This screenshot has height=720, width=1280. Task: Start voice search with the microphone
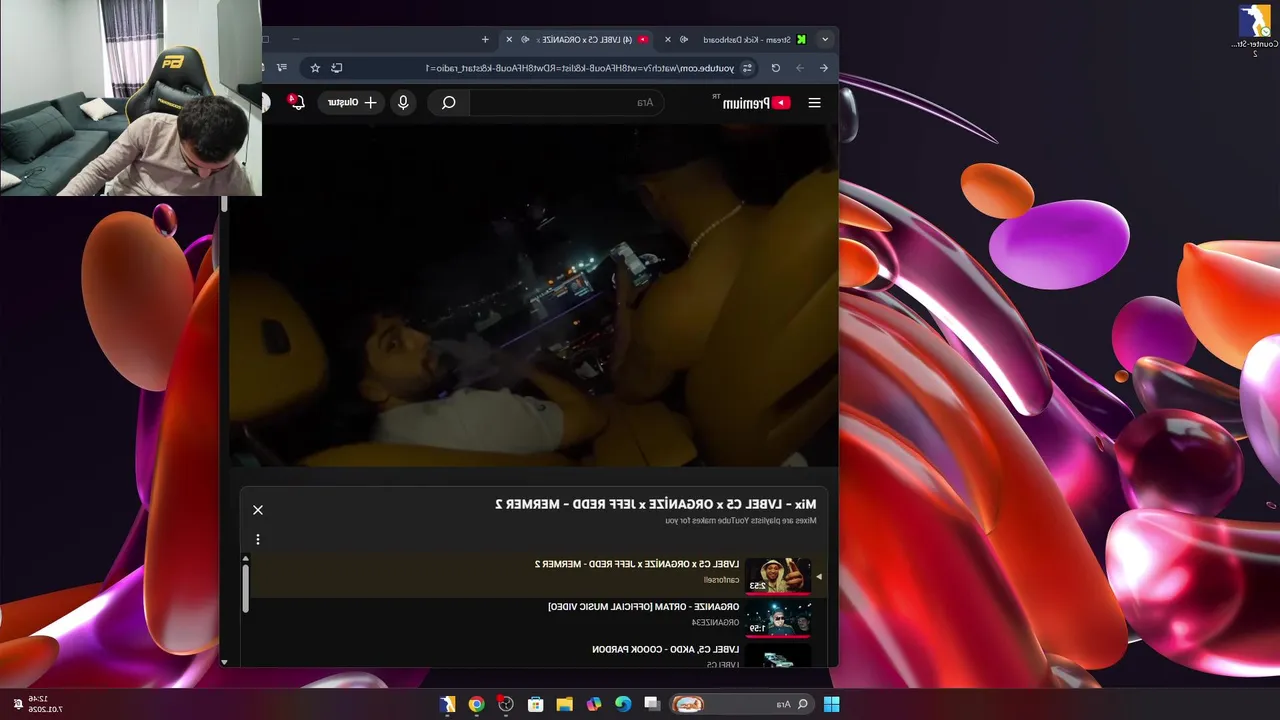pos(403,102)
